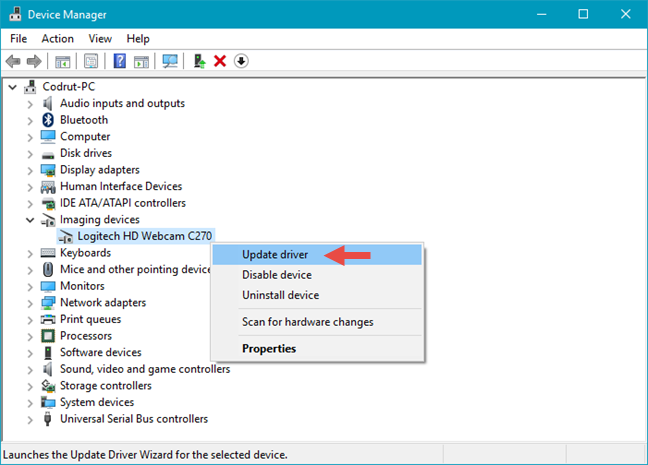Click the Back arrow toolbar icon

[13, 62]
